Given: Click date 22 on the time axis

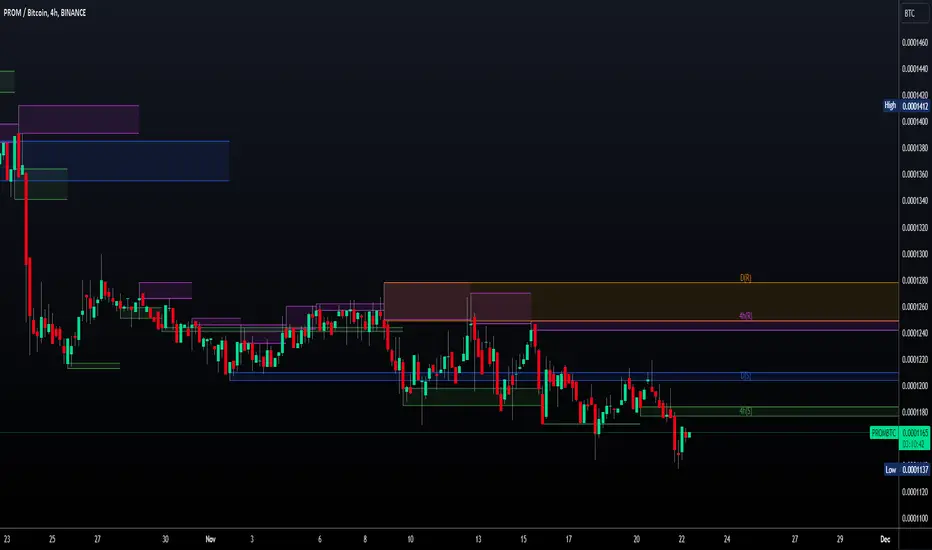Looking at the screenshot, I should click(682, 539).
